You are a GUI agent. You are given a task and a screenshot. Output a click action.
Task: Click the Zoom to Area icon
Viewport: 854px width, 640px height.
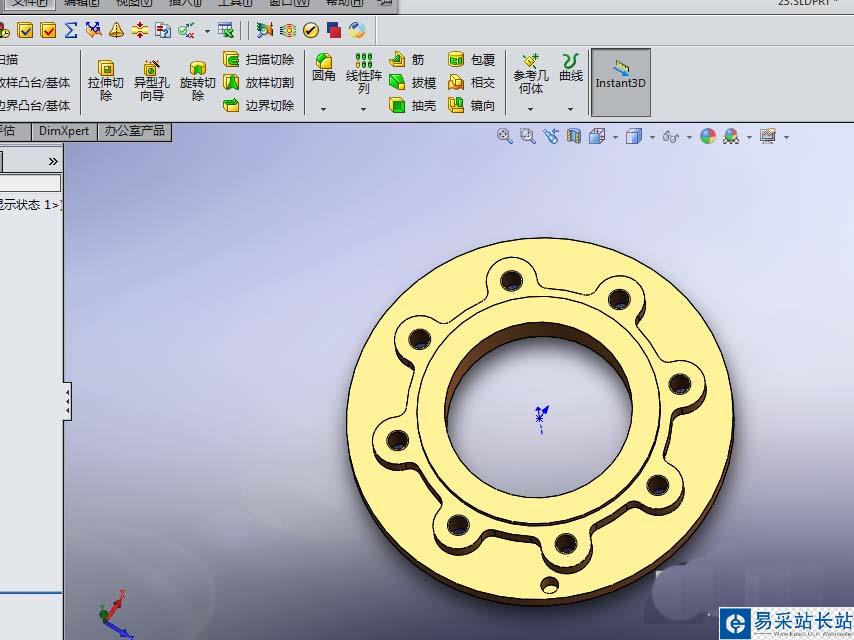click(527, 136)
